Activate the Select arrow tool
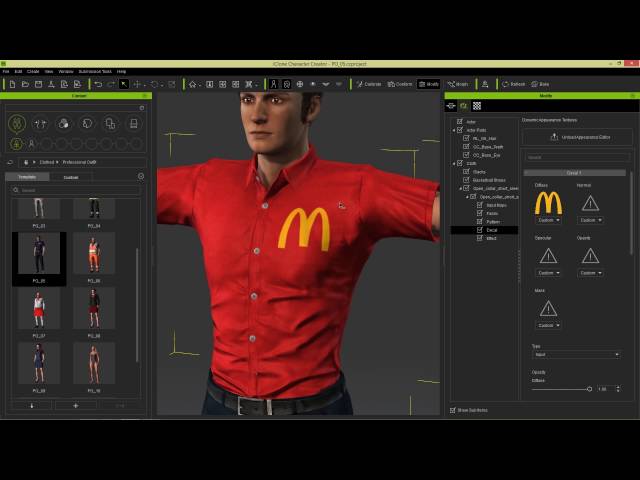Viewport: 640px width, 480px height. coord(124,84)
